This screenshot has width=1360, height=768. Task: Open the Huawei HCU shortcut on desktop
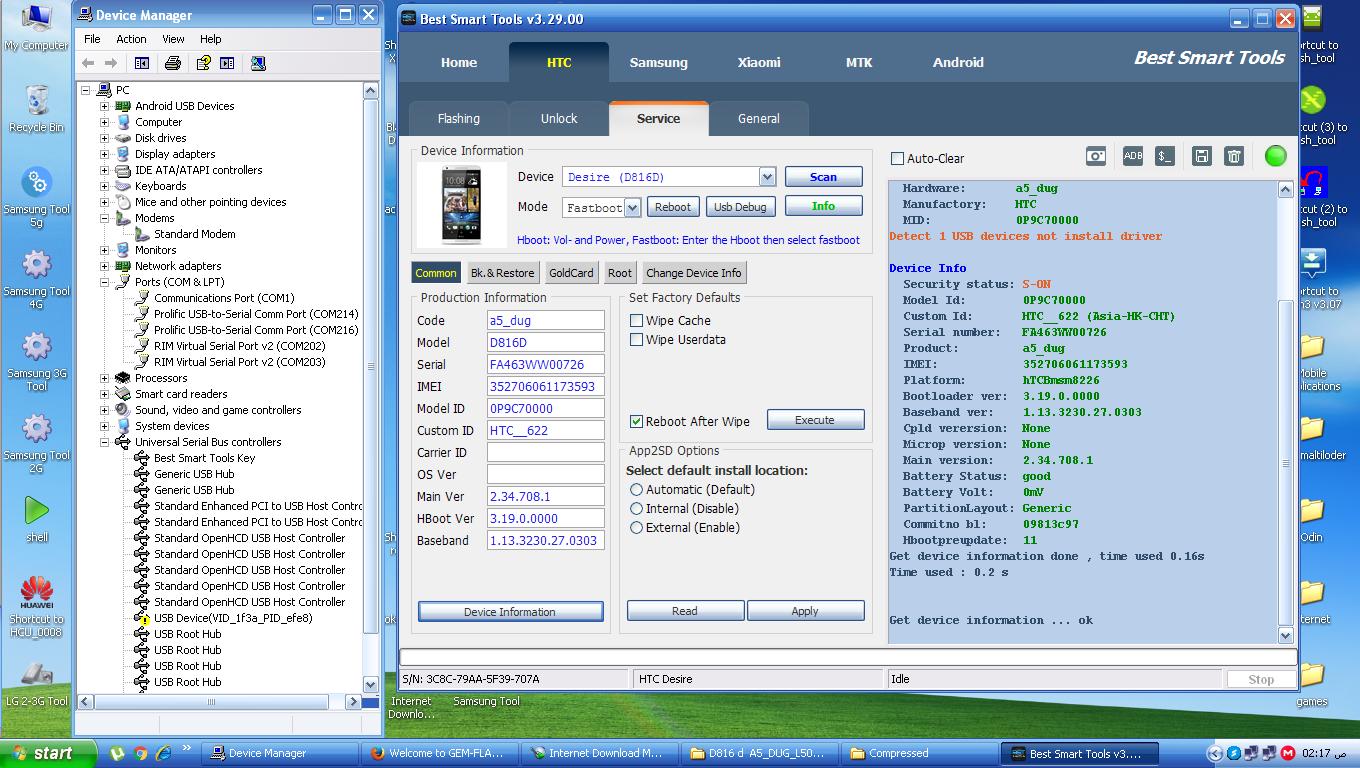click(x=37, y=606)
